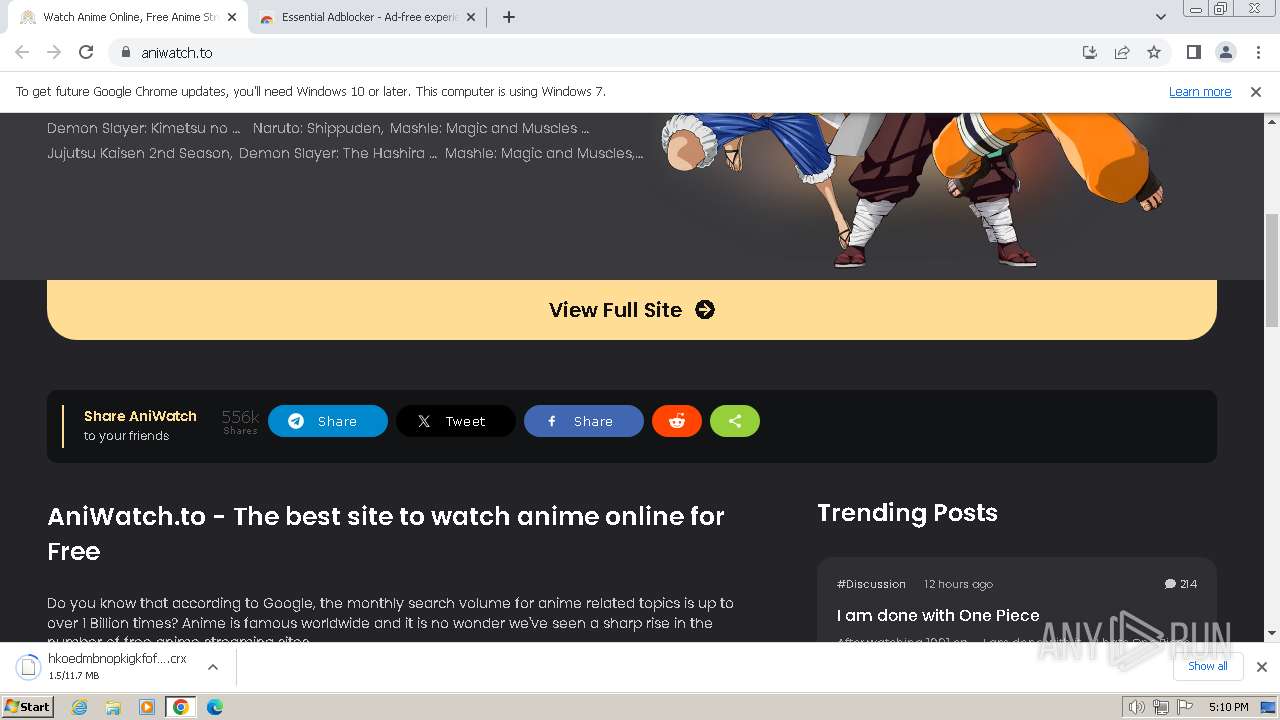Click Show all downloads button

click(1207, 666)
